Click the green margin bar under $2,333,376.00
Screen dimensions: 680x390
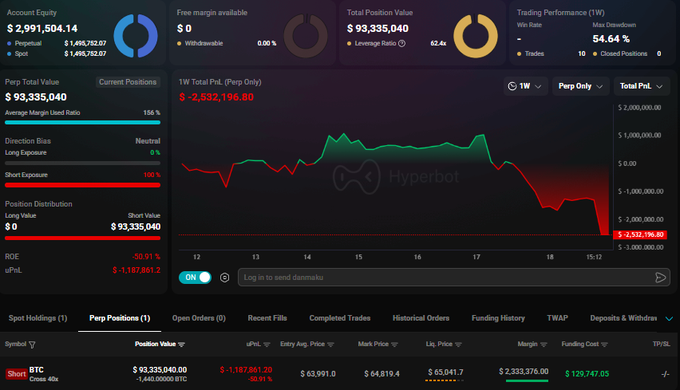[527, 381]
